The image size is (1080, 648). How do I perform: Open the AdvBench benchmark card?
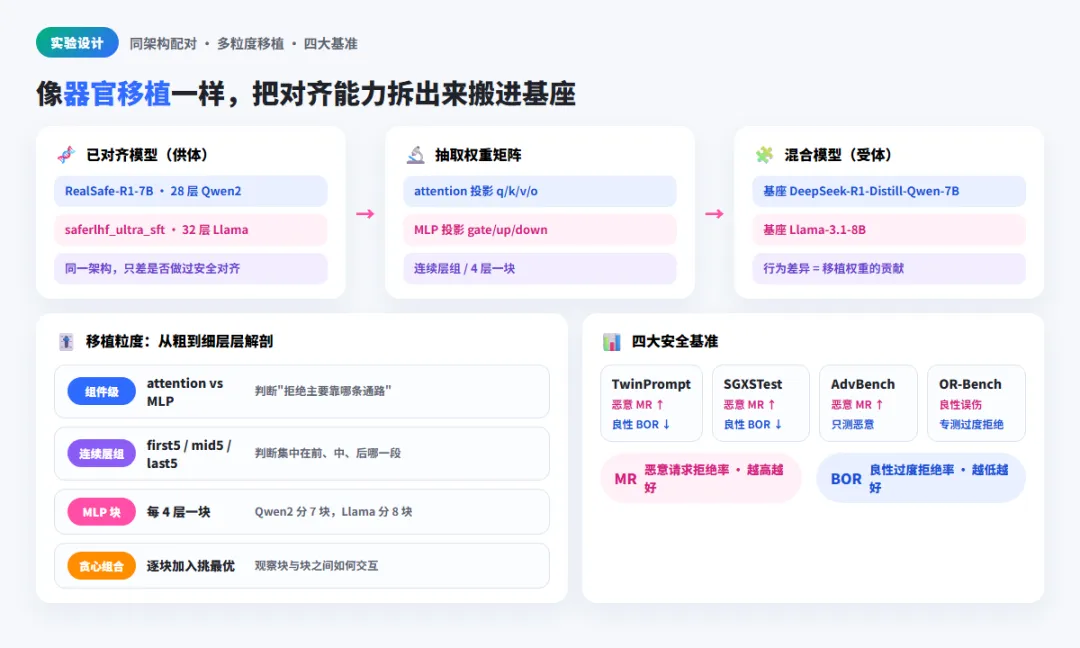tap(868, 404)
